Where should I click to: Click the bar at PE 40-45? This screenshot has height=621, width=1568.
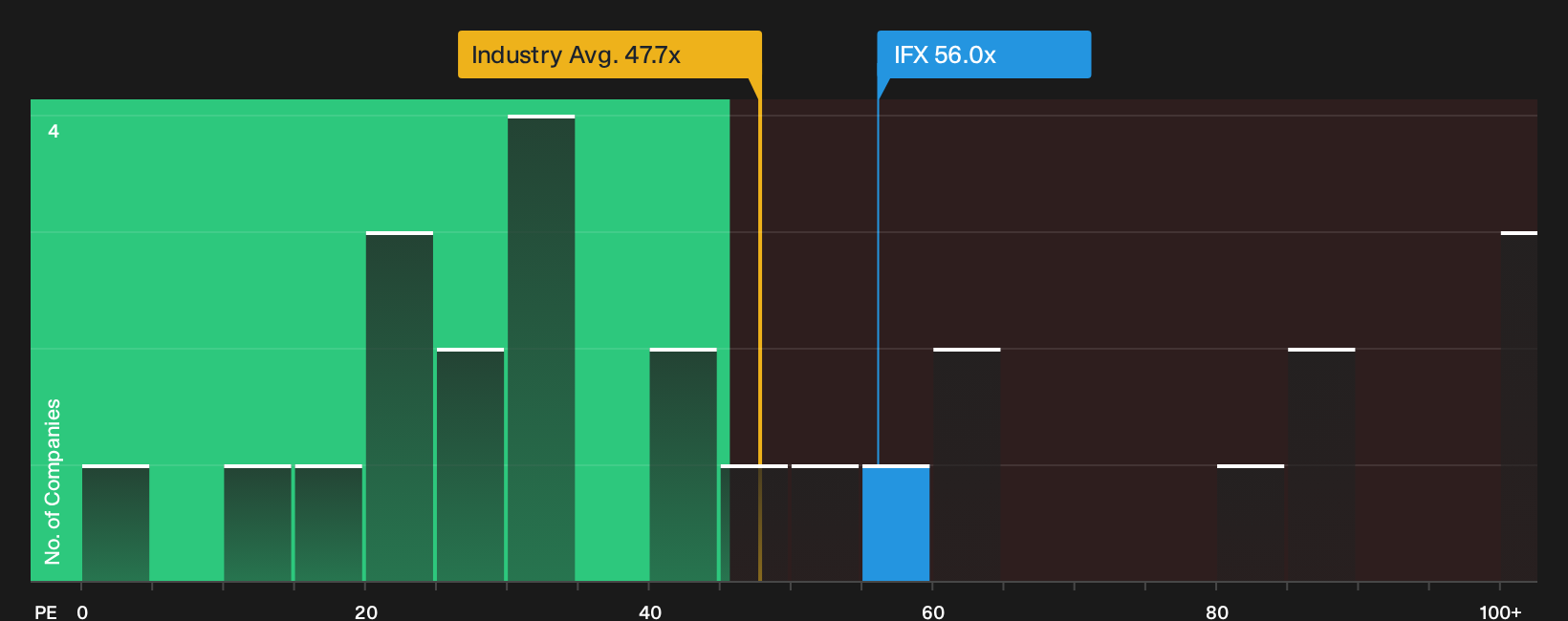pos(684,465)
